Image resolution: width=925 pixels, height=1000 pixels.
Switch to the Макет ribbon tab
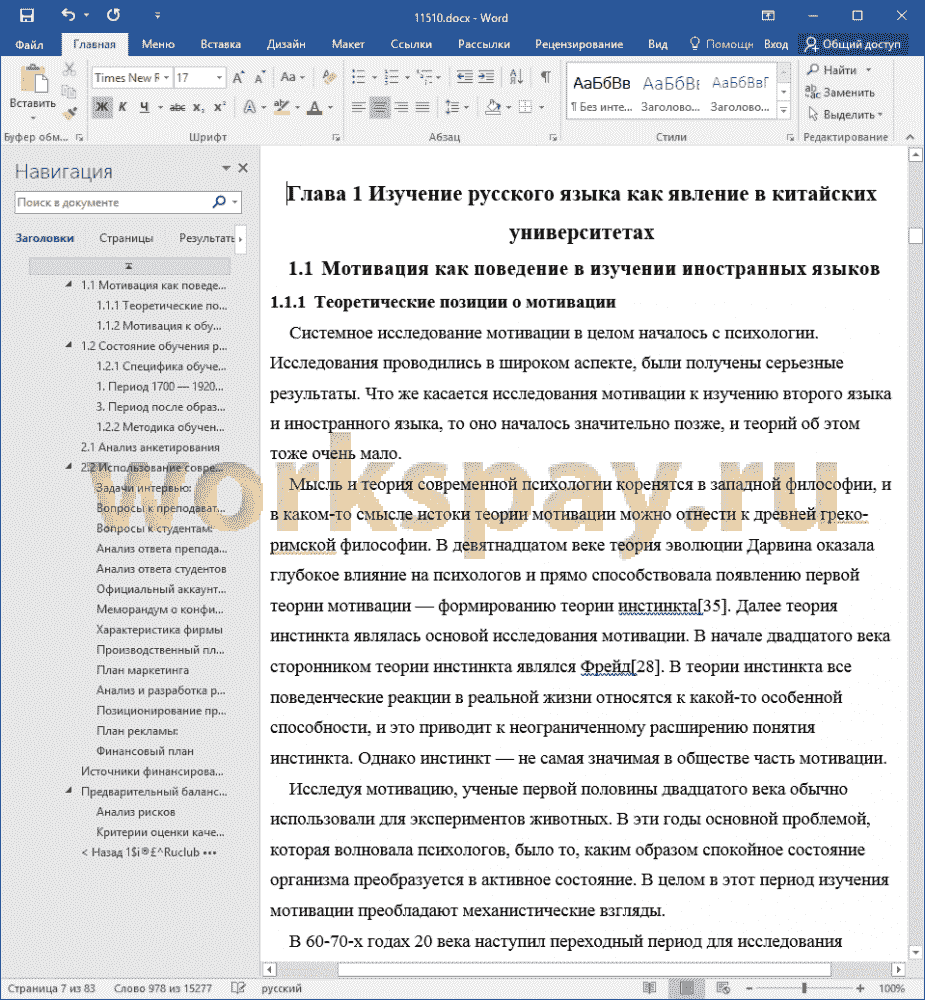(x=348, y=44)
